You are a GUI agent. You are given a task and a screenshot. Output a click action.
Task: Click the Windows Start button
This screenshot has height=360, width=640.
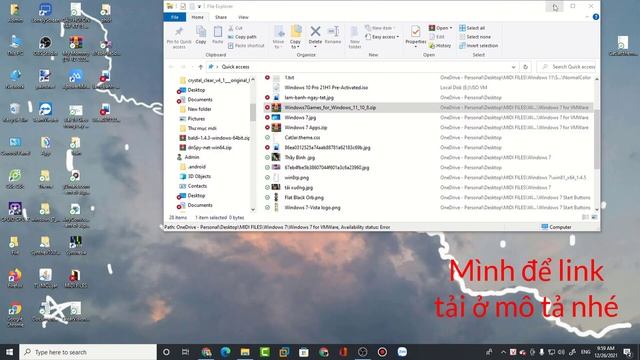click(9, 352)
